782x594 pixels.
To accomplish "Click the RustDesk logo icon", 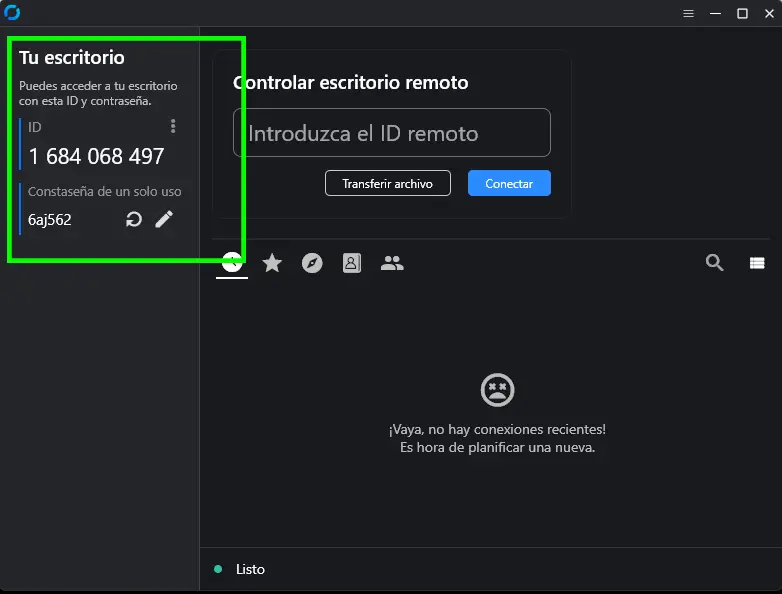I will pyautogui.click(x=11, y=12).
